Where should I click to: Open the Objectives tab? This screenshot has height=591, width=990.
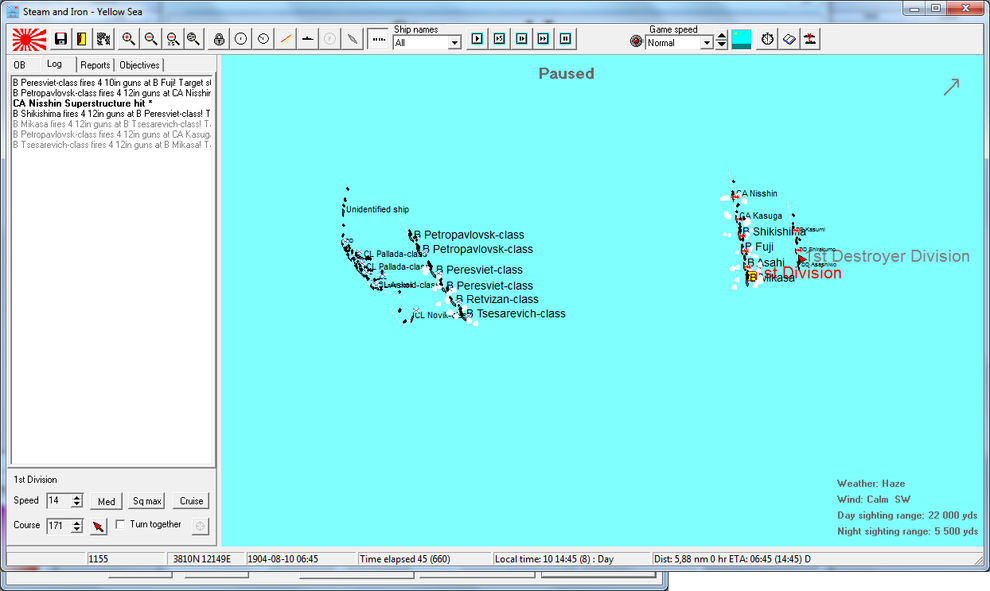[x=139, y=65]
